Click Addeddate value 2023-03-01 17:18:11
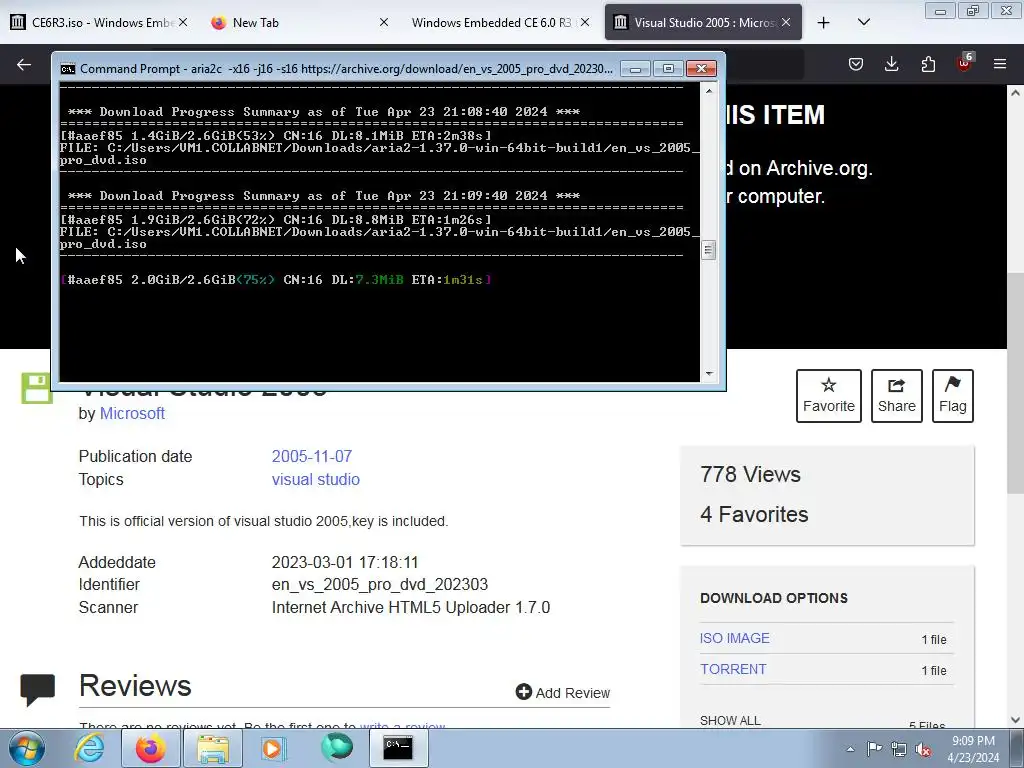 click(x=345, y=562)
